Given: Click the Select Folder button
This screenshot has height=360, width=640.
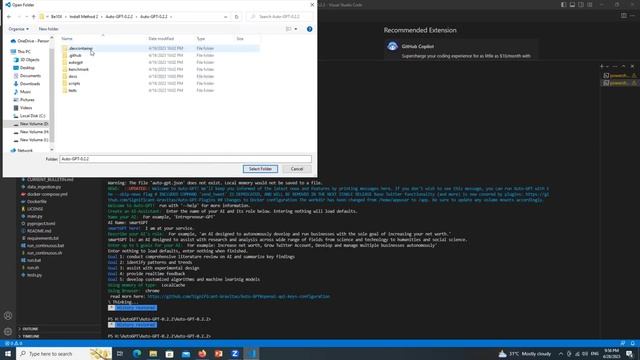Looking at the screenshot, I should click(260, 169).
